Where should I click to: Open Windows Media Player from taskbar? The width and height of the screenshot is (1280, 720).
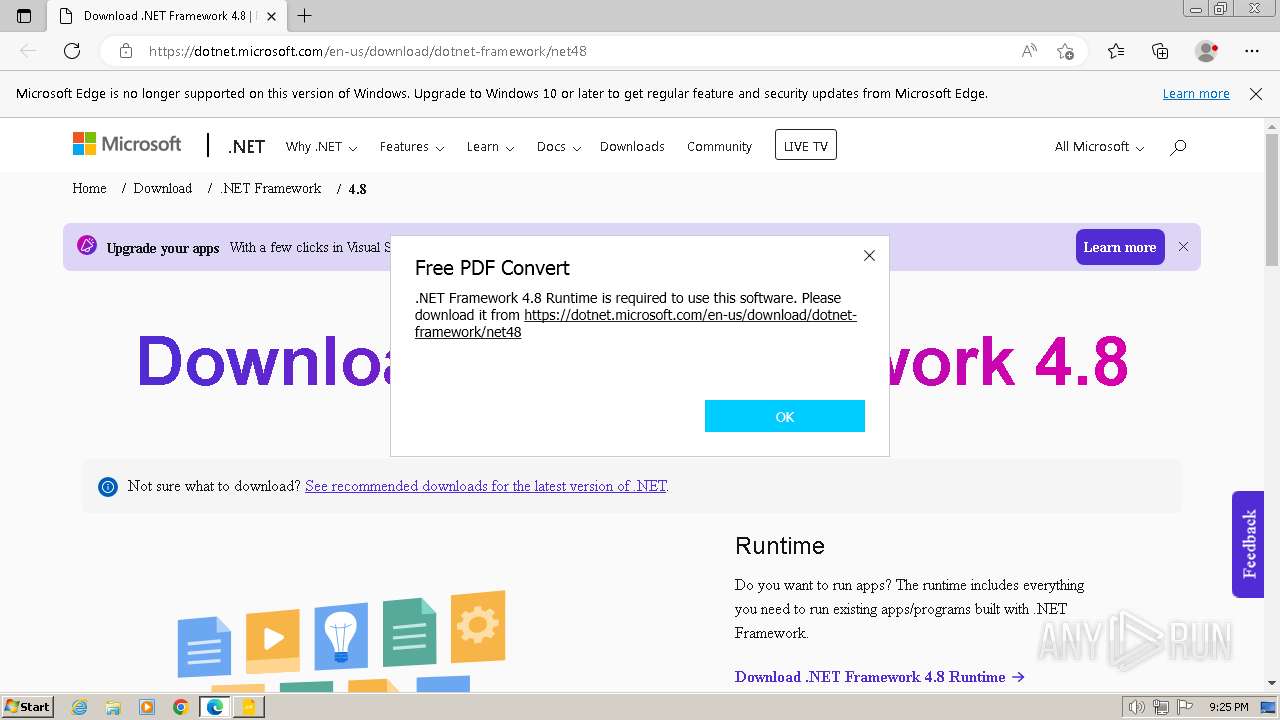(x=147, y=707)
